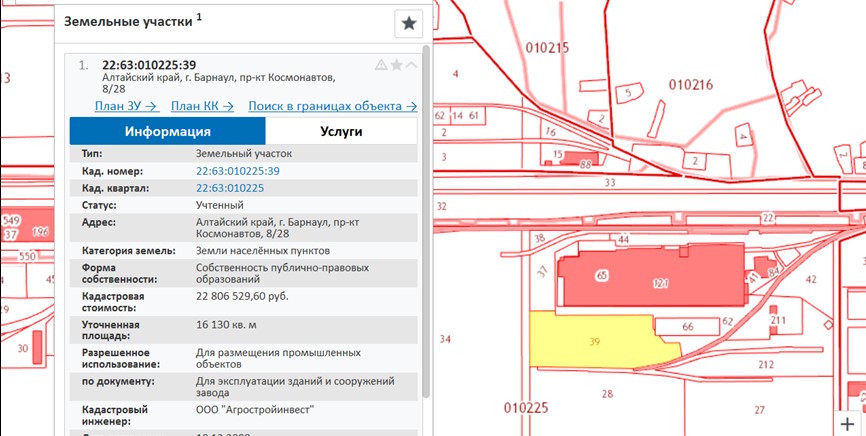Open cadastral quarter link 22:63:010225
Viewport: 866px width, 436px height.
[x=230, y=188]
